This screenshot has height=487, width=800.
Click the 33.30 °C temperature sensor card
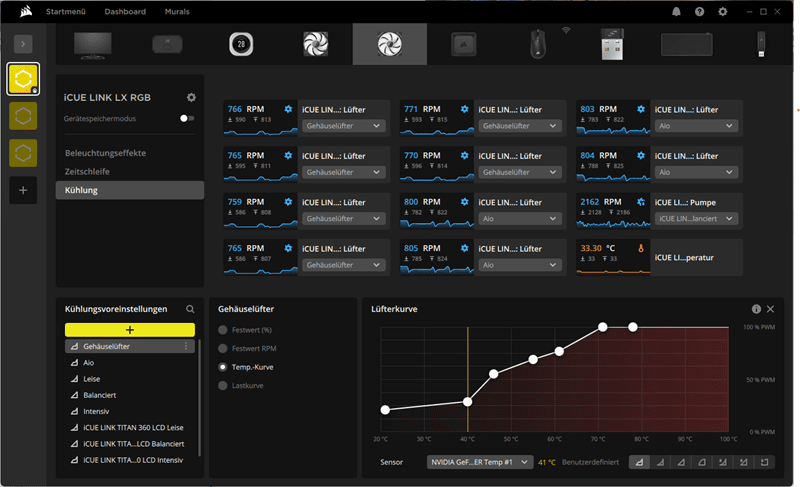point(659,258)
